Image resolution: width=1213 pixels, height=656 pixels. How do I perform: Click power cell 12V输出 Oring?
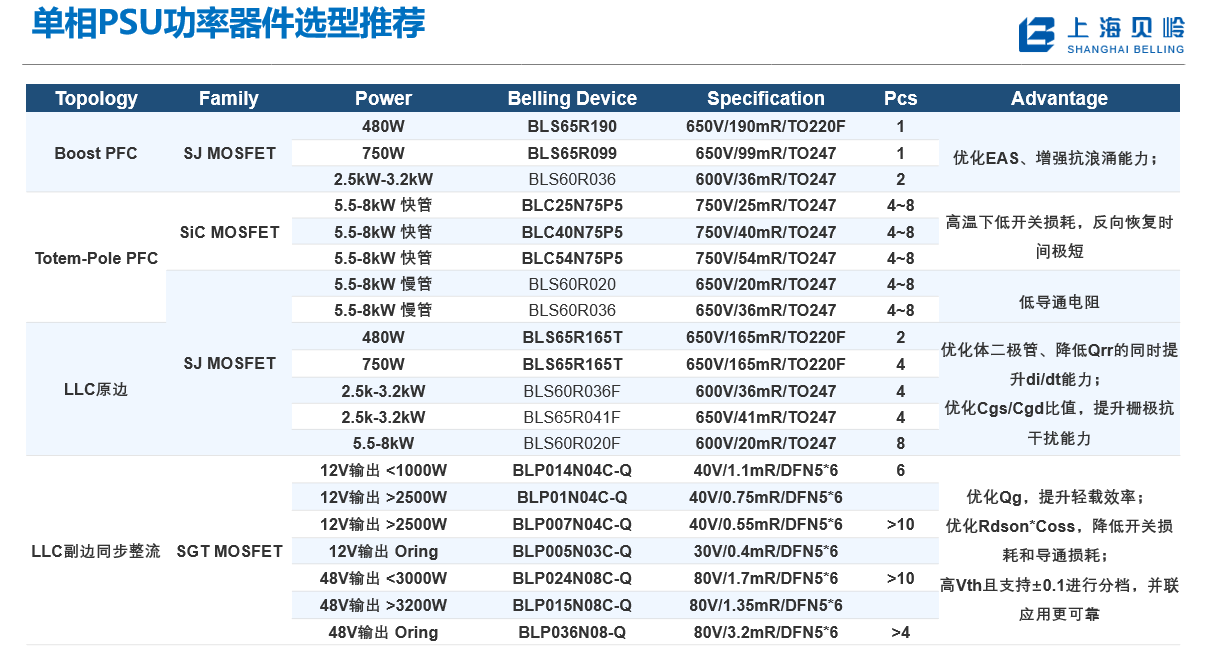pyautogui.click(x=383, y=551)
